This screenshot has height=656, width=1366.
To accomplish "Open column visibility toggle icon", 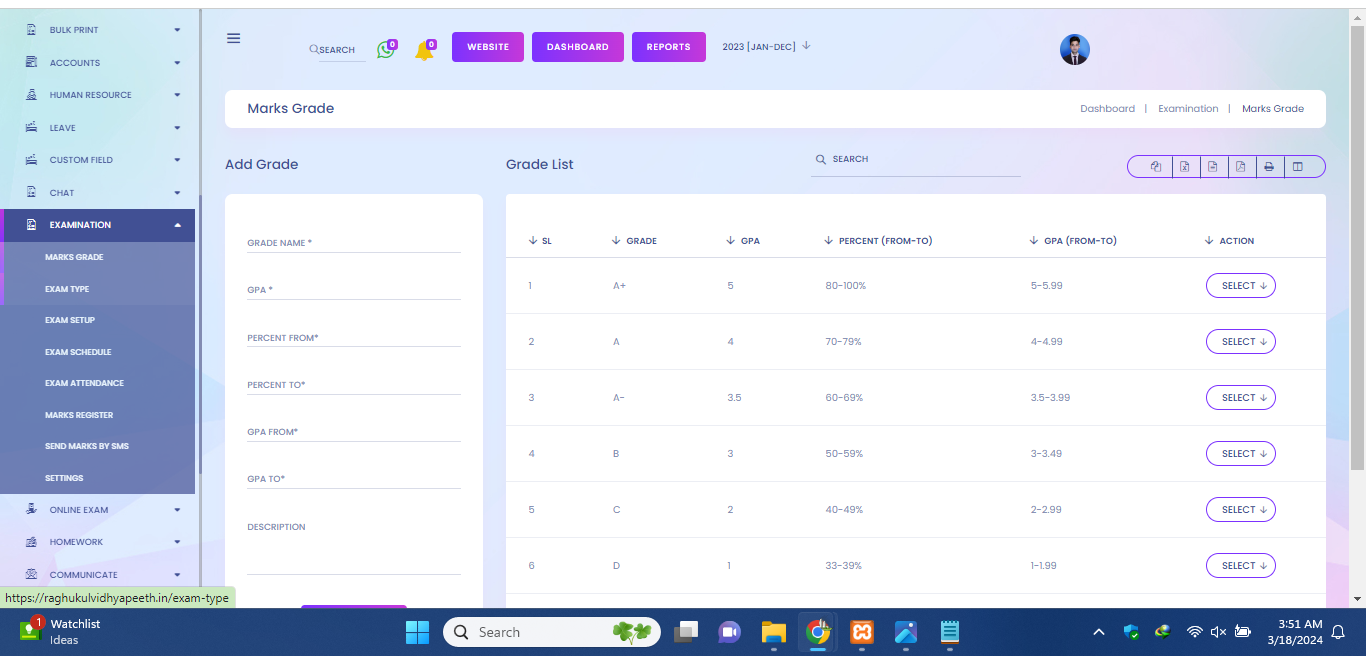I will (1298, 167).
